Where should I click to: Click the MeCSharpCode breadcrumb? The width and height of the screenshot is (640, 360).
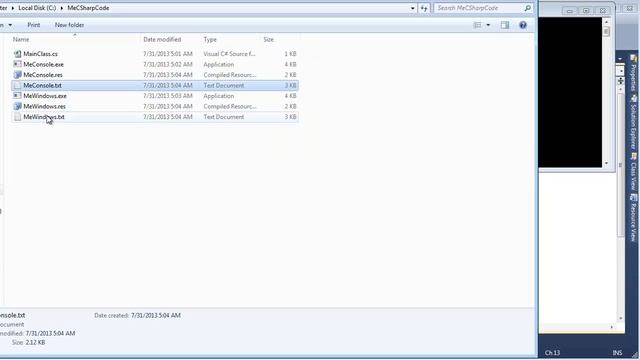coord(88,8)
